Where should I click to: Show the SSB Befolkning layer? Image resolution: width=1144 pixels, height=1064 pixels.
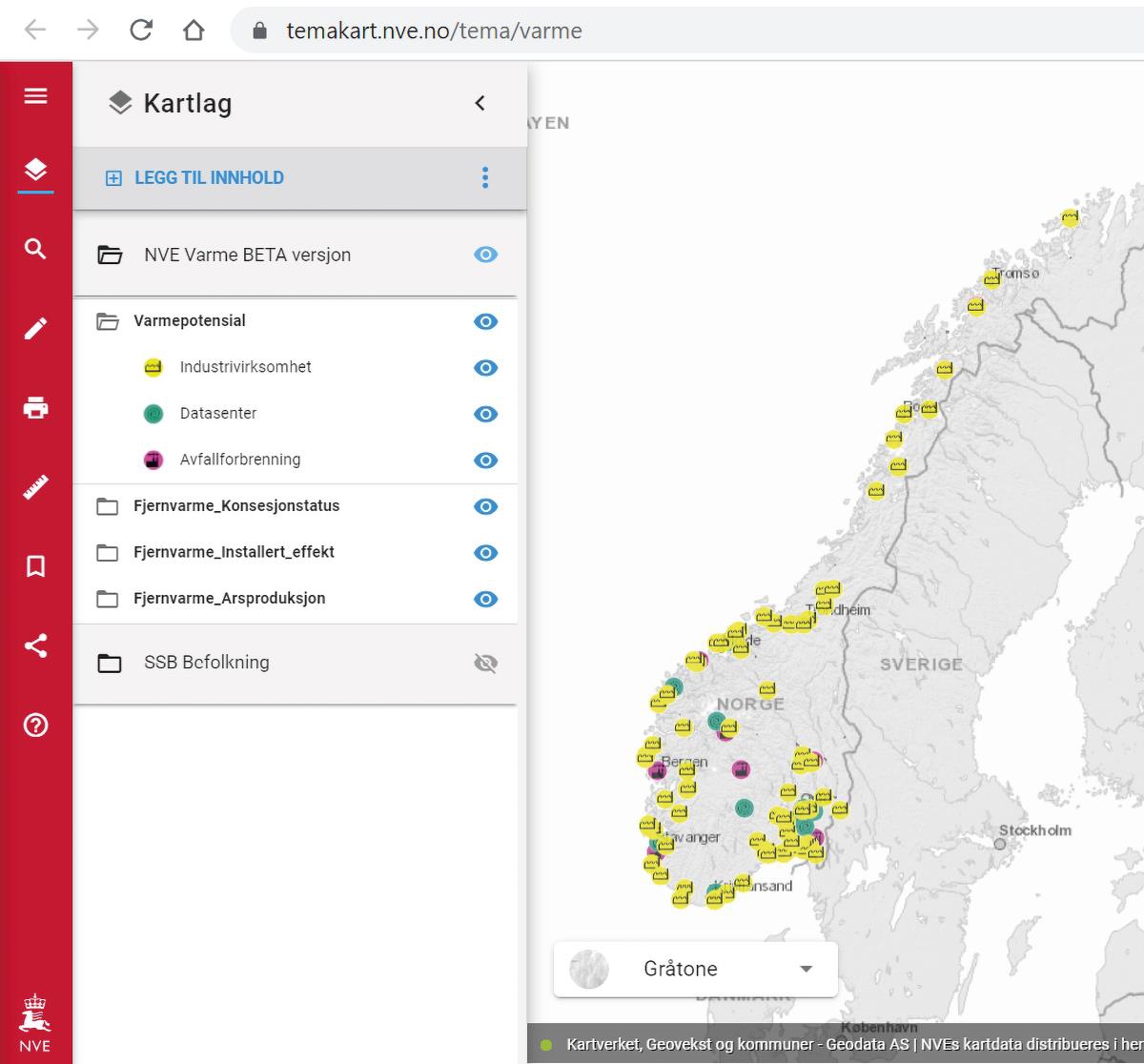(x=485, y=664)
